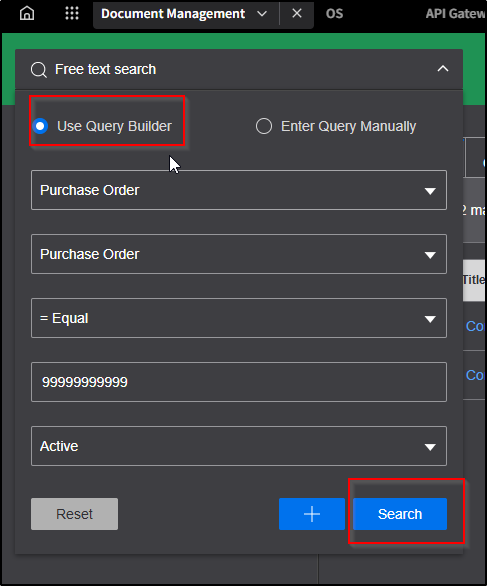Screen dimensions: 487x586
Task: Click the plus add-condition button
Action: click(x=312, y=514)
